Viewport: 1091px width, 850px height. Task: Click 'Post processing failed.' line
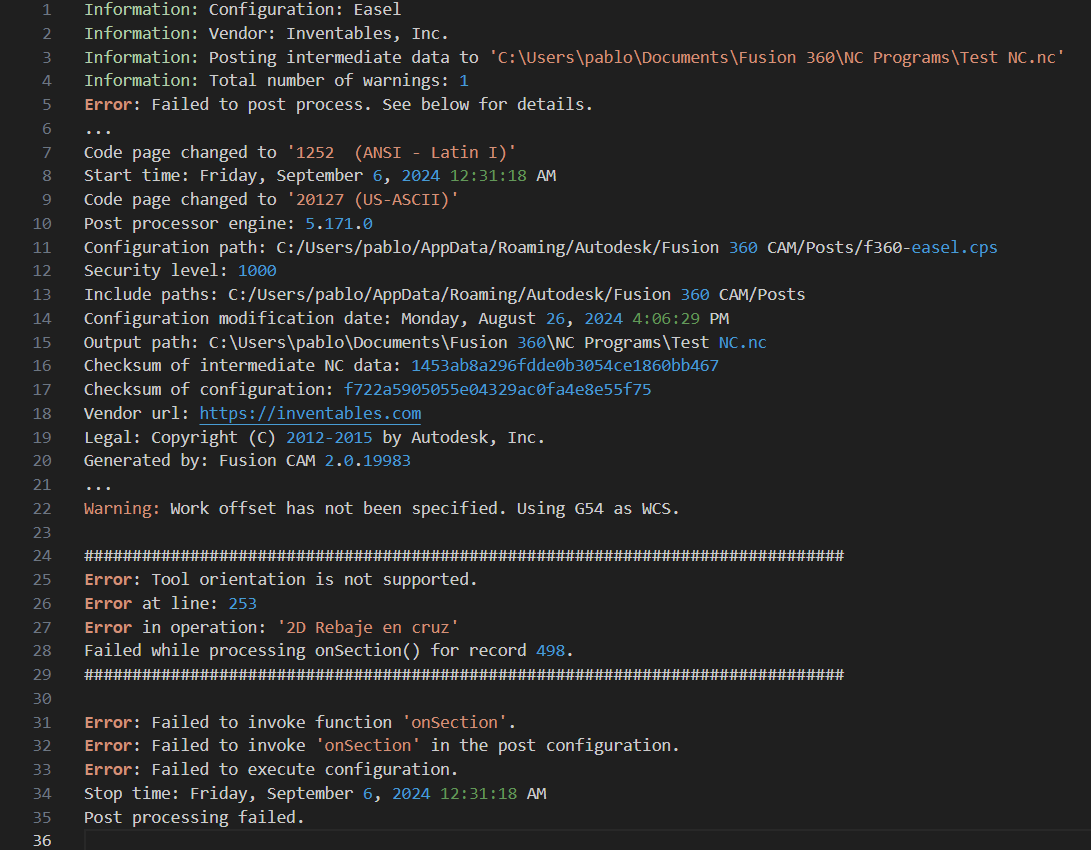(x=194, y=817)
